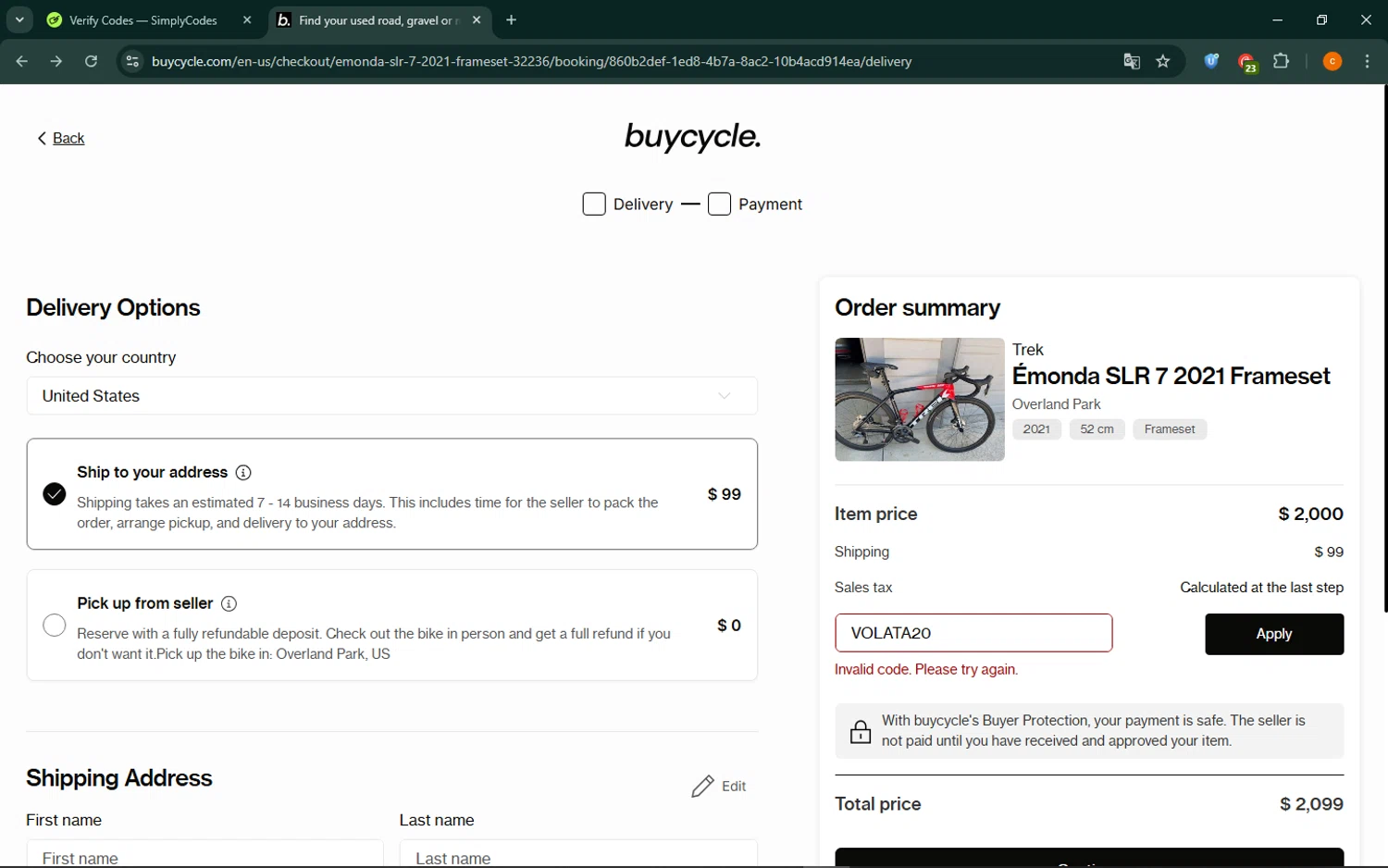
Task: Show info for Ship to your address
Action: [243, 473]
